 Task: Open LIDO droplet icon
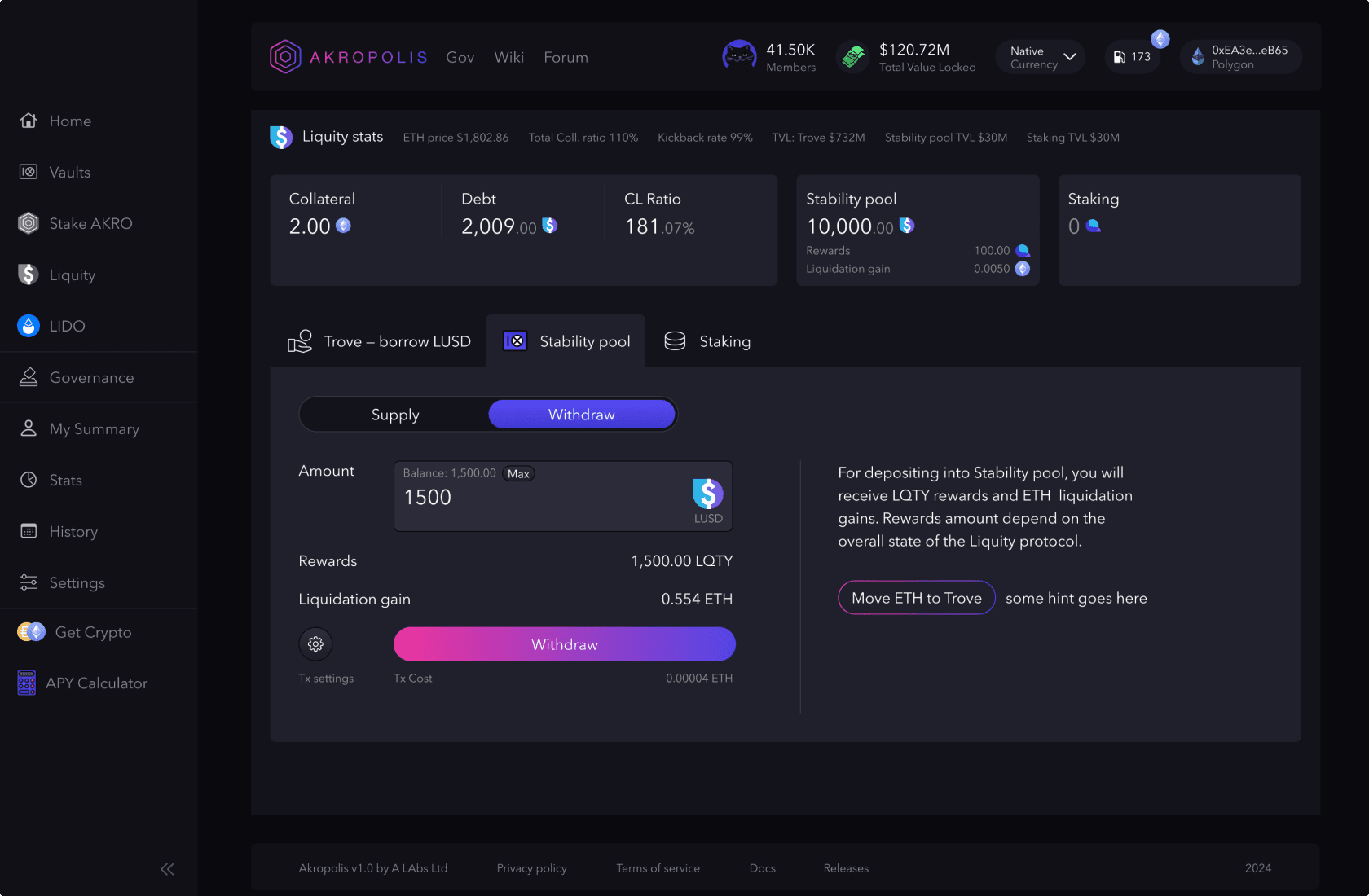tap(29, 326)
